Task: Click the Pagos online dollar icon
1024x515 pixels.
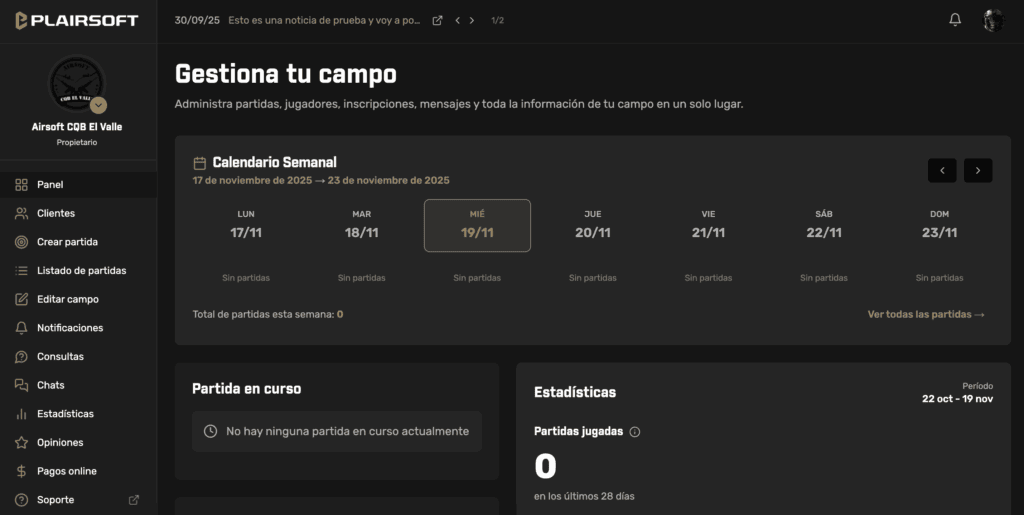Action: 21,471
